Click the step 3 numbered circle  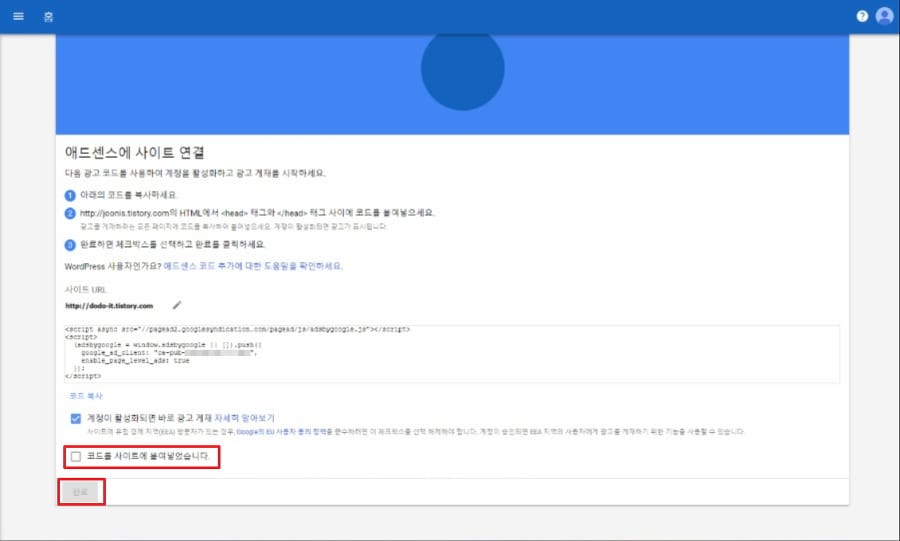[x=70, y=245]
